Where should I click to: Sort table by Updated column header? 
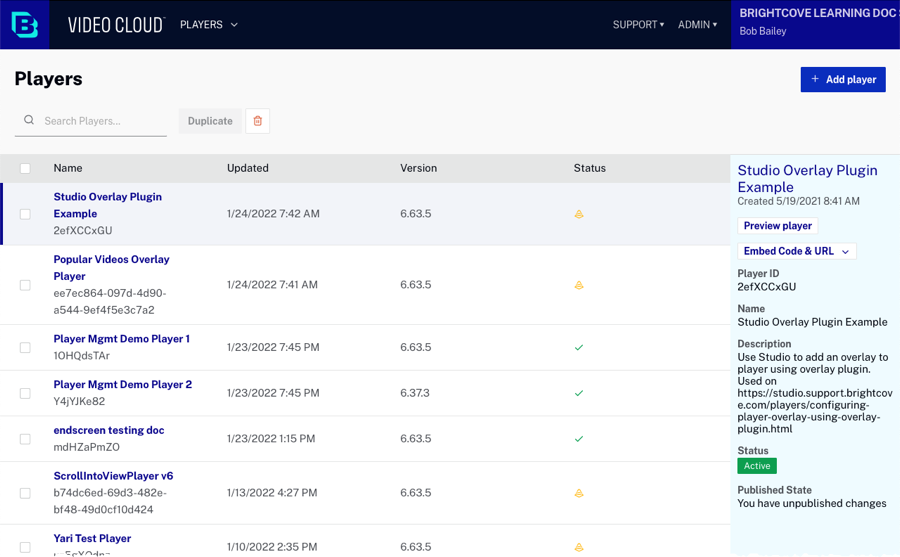pos(247,168)
